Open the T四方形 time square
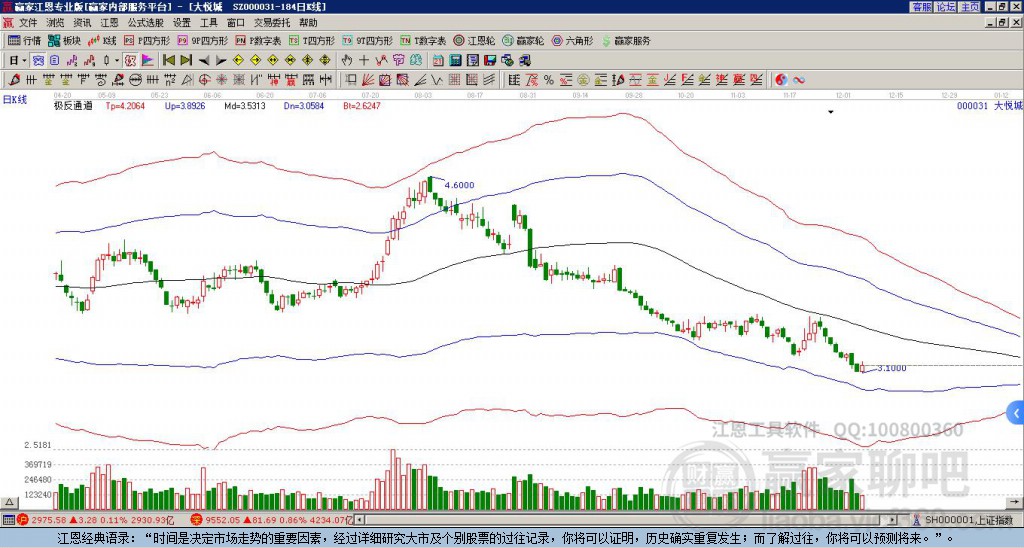 coord(312,40)
